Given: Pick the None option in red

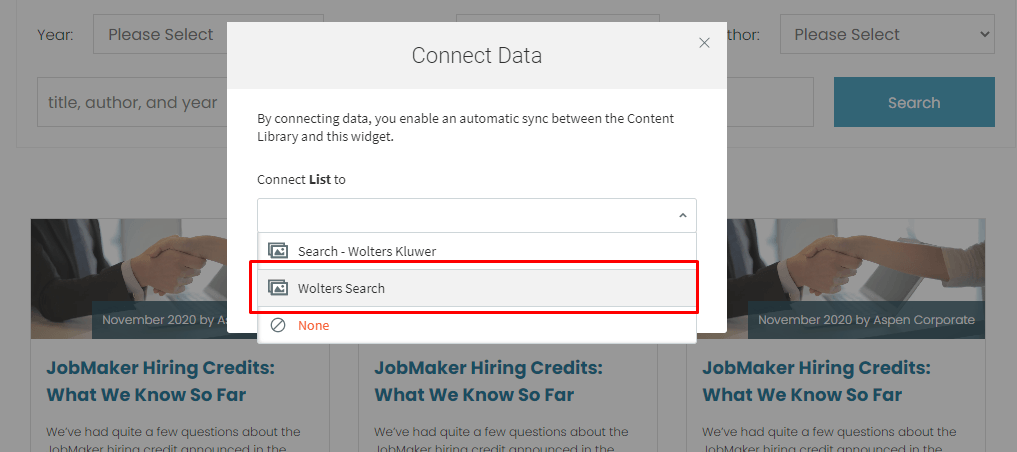Looking at the screenshot, I should click(313, 325).
